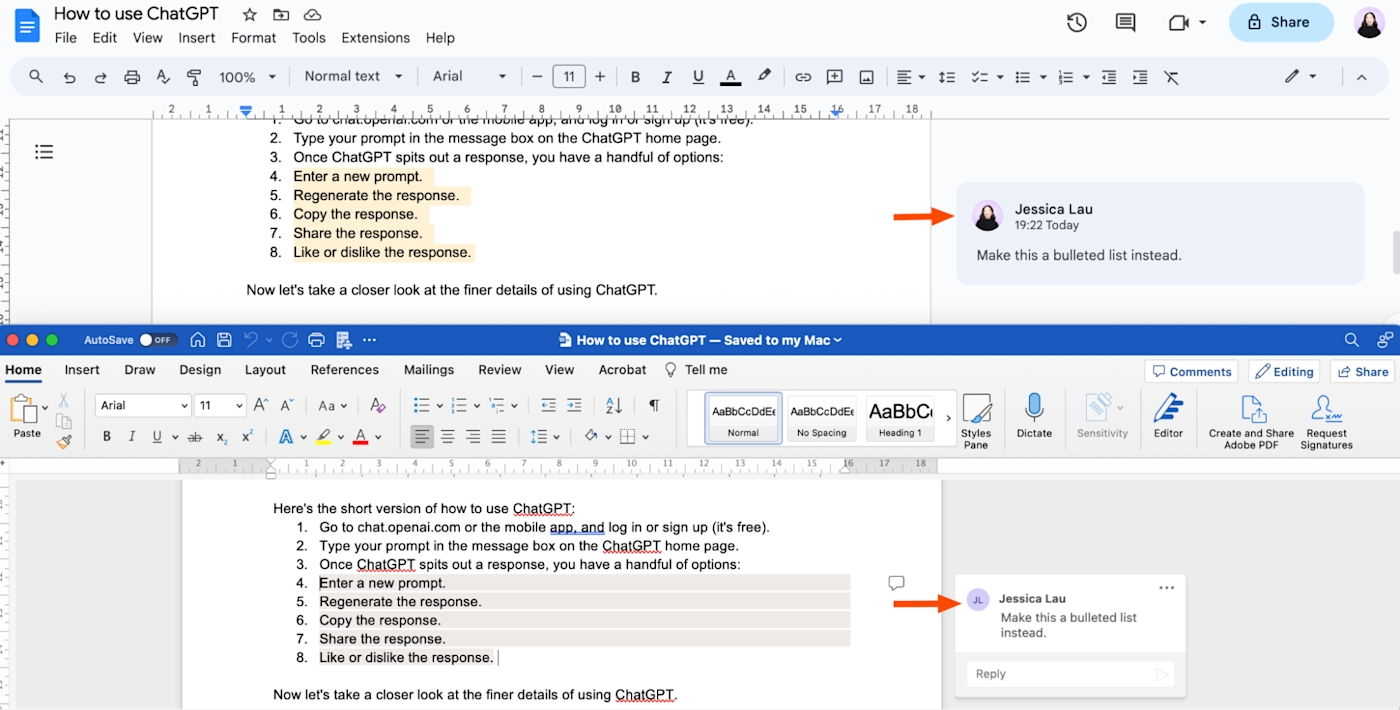The width and height of the screenshot is (1400, 710).
Task: Open the zoom 100% dropdown in Google Docs
Action: 248,77
